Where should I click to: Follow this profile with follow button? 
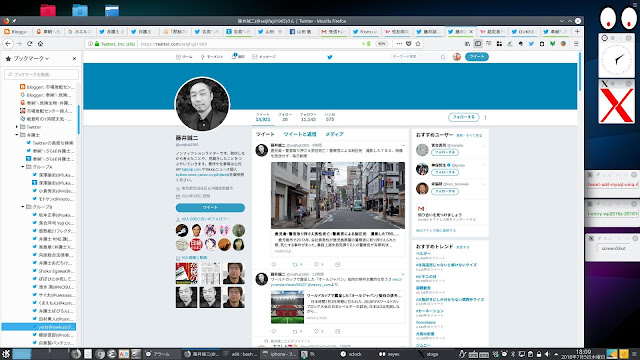pos(464,117)
